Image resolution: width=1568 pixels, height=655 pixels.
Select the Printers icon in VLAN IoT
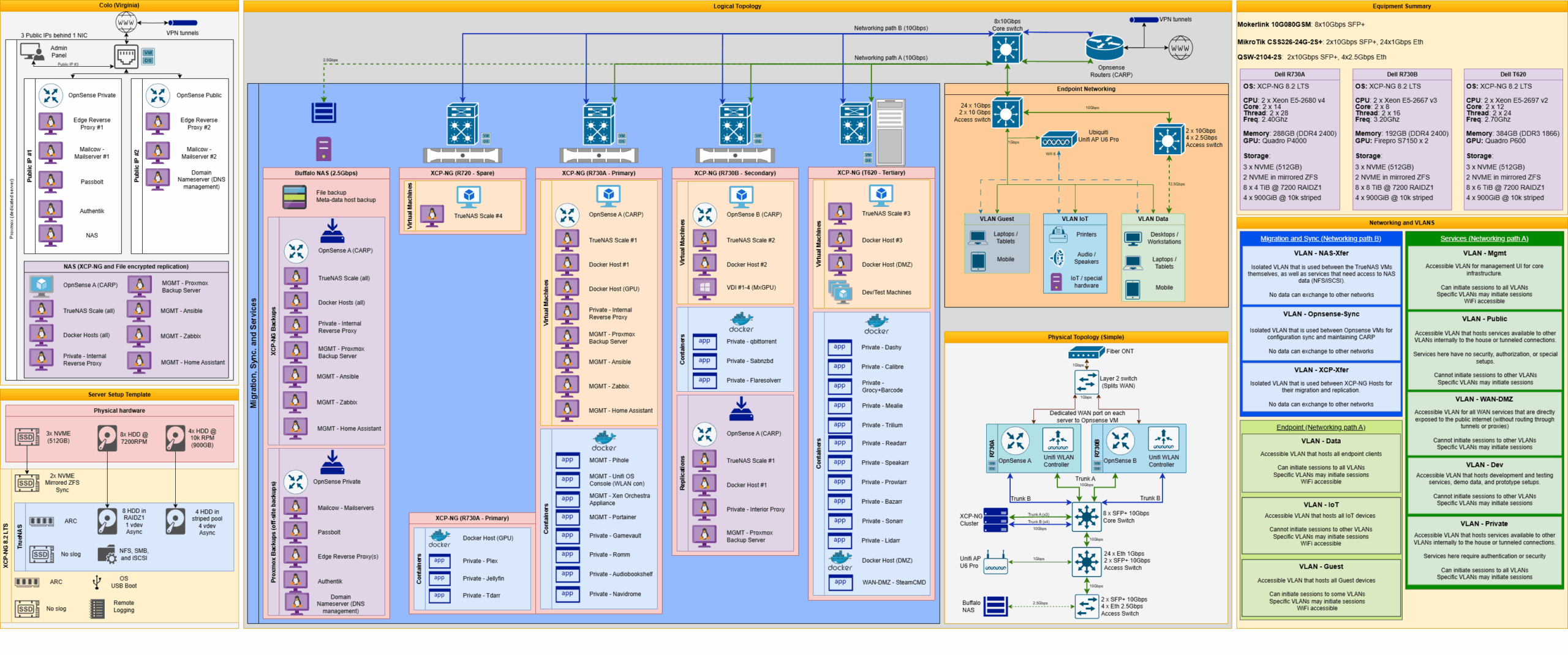[x=1058, y=234]
